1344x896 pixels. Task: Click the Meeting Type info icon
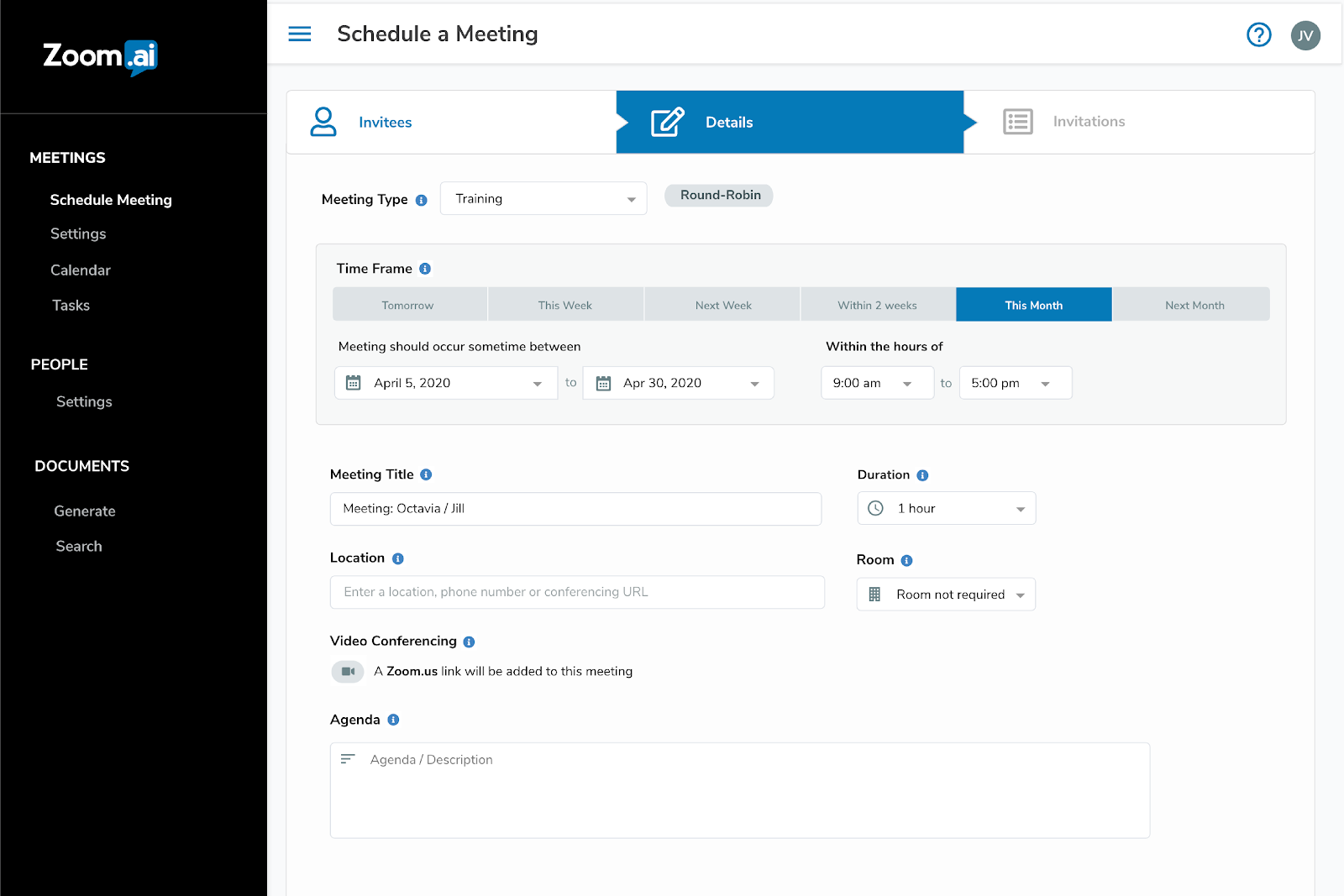422,200
